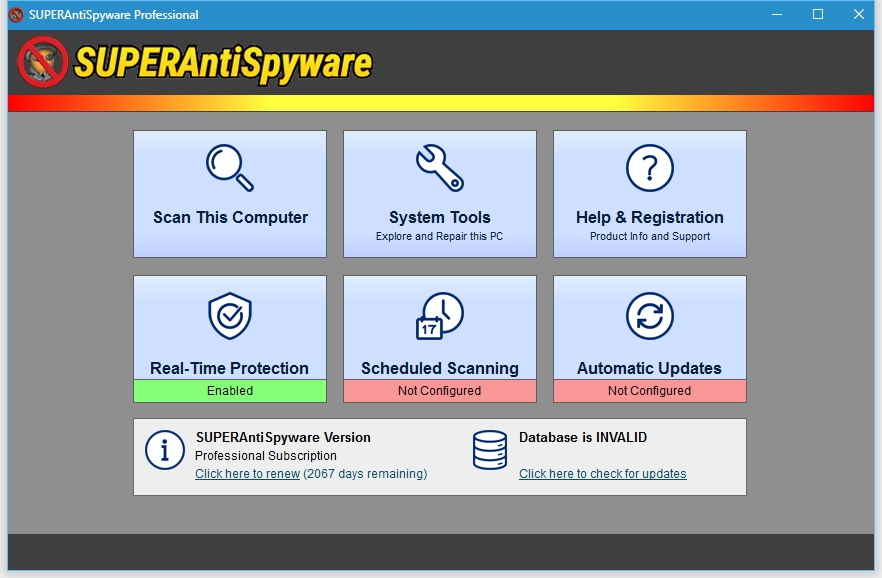Screen dimensions: 882x578
Task: Click the magnifying glass scan icon
Action: pyautogui.click(x=229, y=167)
